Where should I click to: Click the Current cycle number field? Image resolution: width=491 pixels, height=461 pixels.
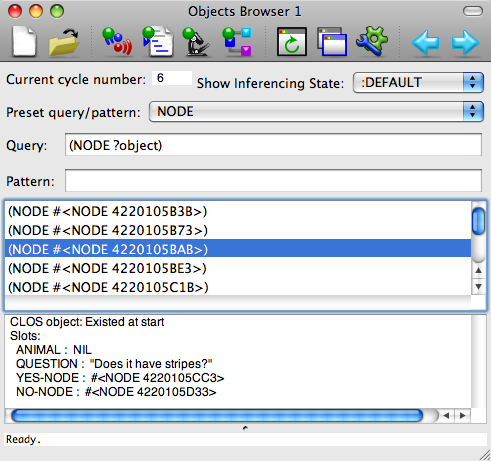pos(172,78)
